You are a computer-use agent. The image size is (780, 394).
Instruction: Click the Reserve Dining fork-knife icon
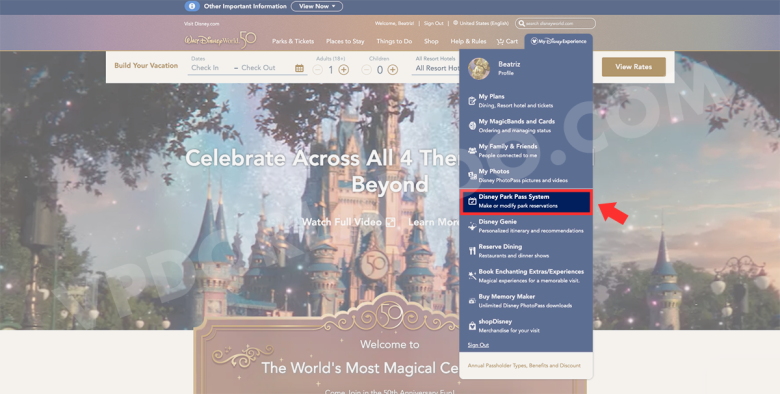pyautogui.click(x=472, y=251)
